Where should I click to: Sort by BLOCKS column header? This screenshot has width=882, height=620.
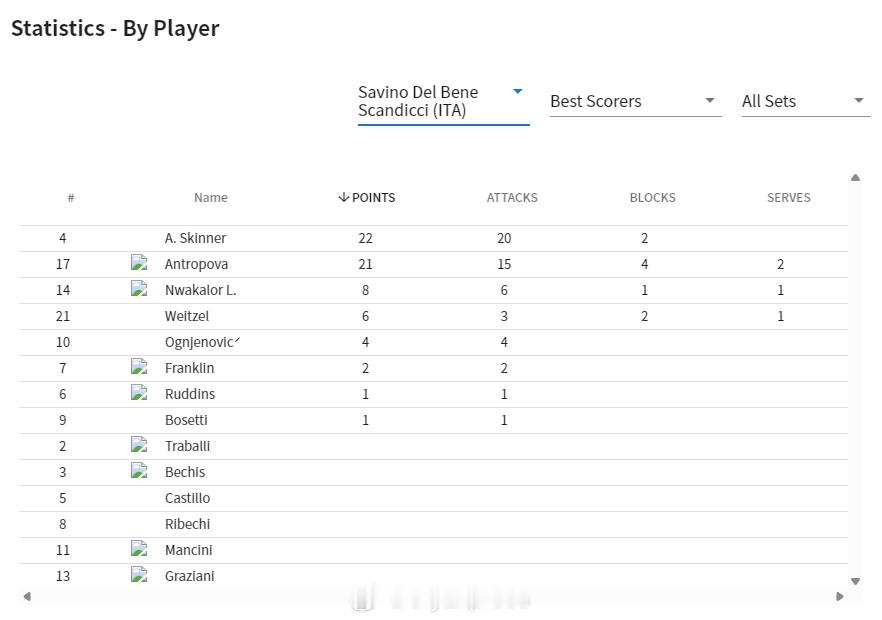coord(652,197)
